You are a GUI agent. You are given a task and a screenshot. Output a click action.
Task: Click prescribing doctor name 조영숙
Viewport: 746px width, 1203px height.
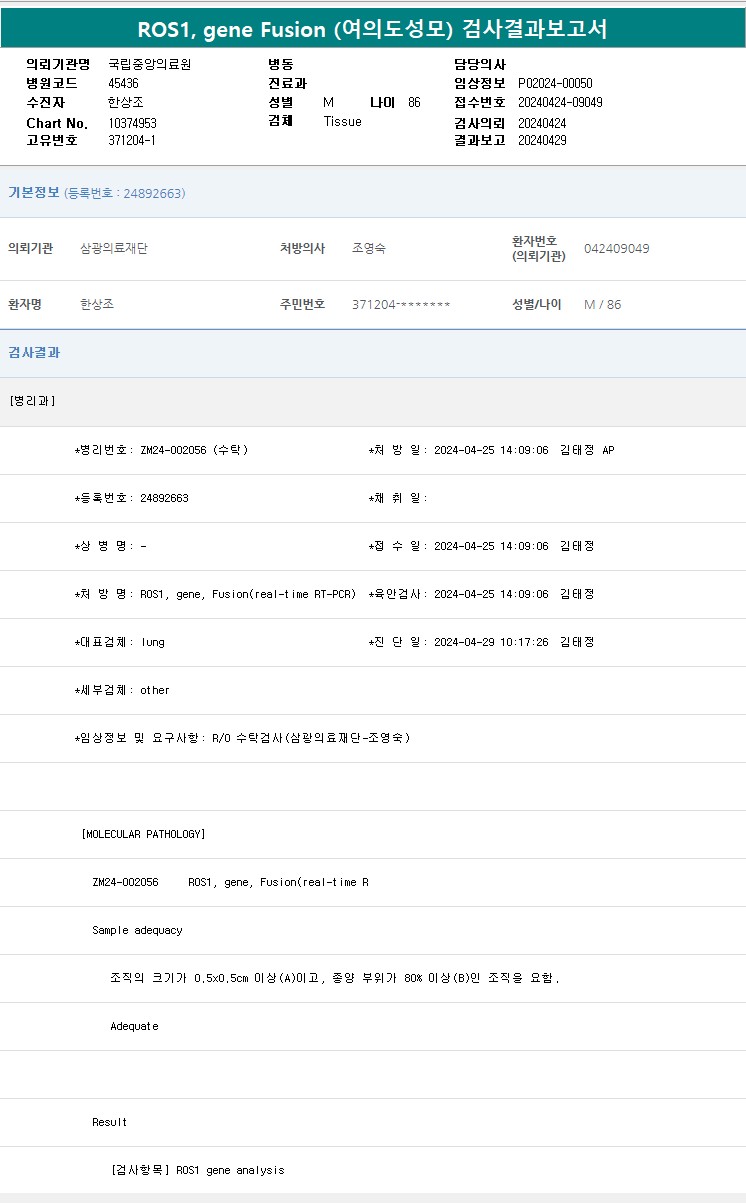click(369, 248)
